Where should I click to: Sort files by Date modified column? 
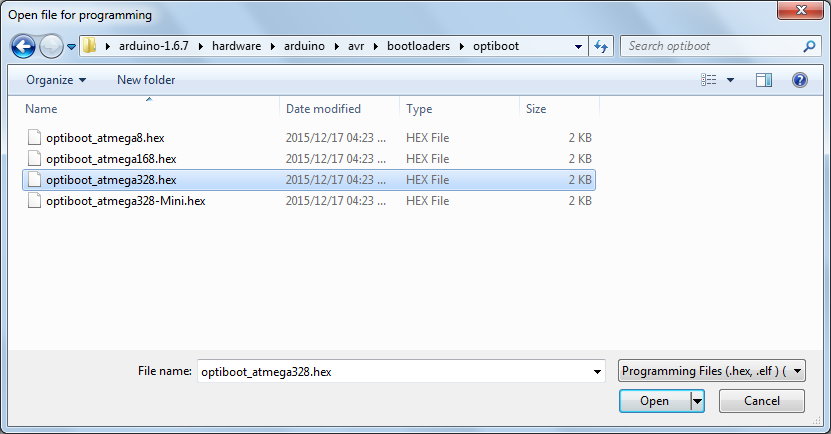click(323, 109)
